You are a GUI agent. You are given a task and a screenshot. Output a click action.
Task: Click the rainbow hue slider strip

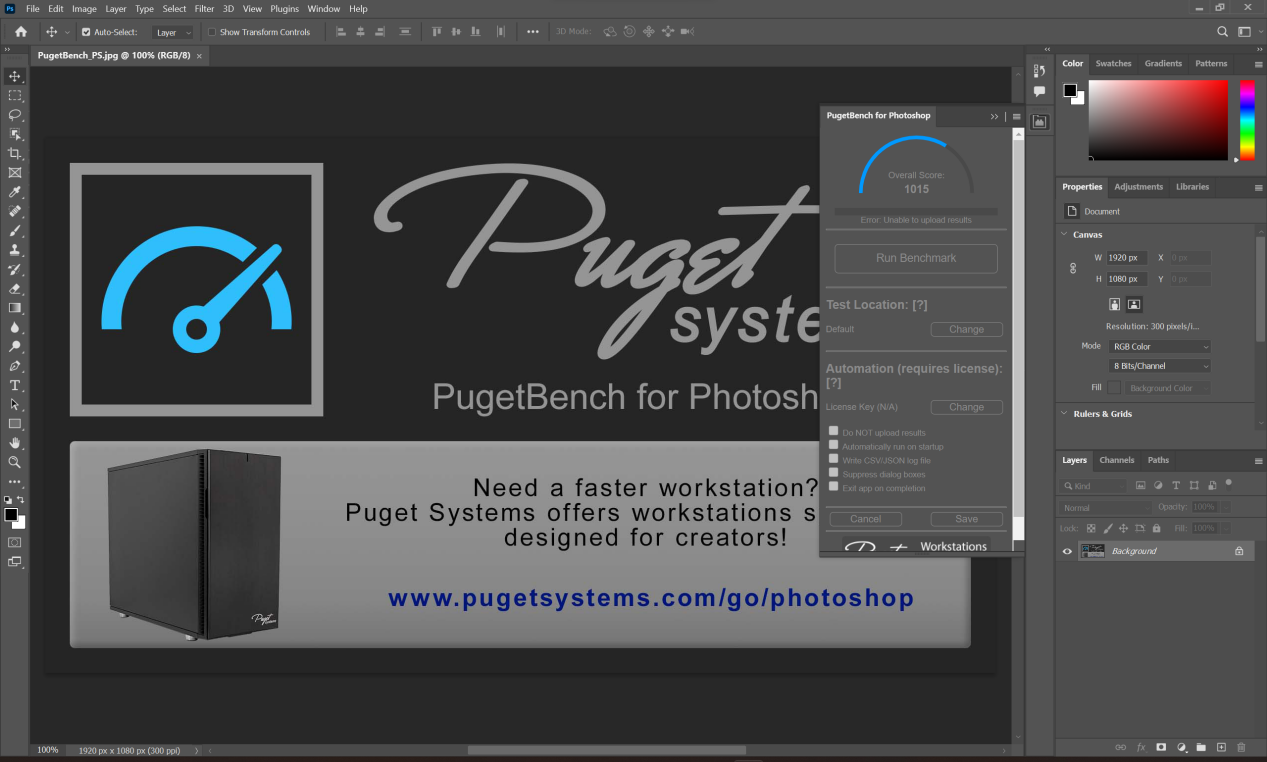tap(1246, 118)
